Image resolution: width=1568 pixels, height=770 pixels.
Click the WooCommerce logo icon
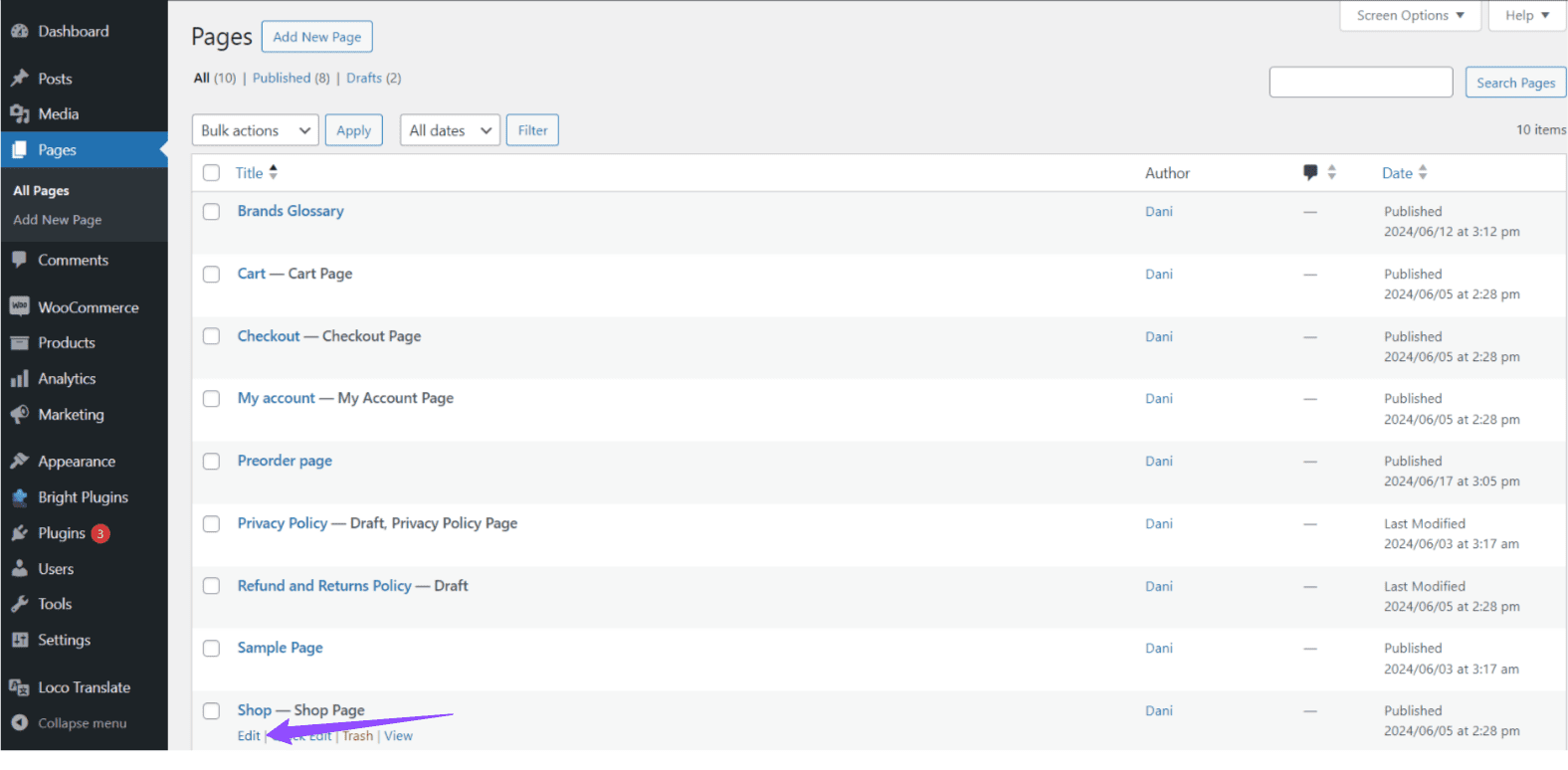coord(20,307)
